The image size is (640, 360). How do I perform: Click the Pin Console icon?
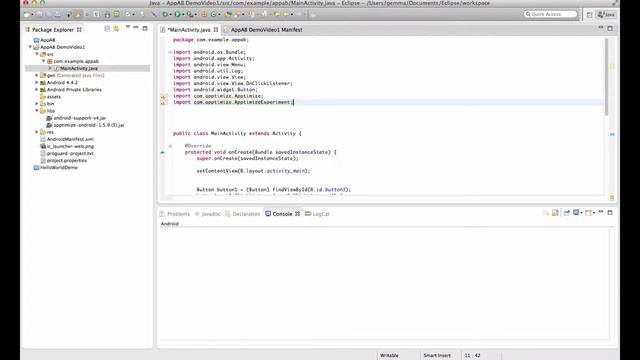coord(567,213)
